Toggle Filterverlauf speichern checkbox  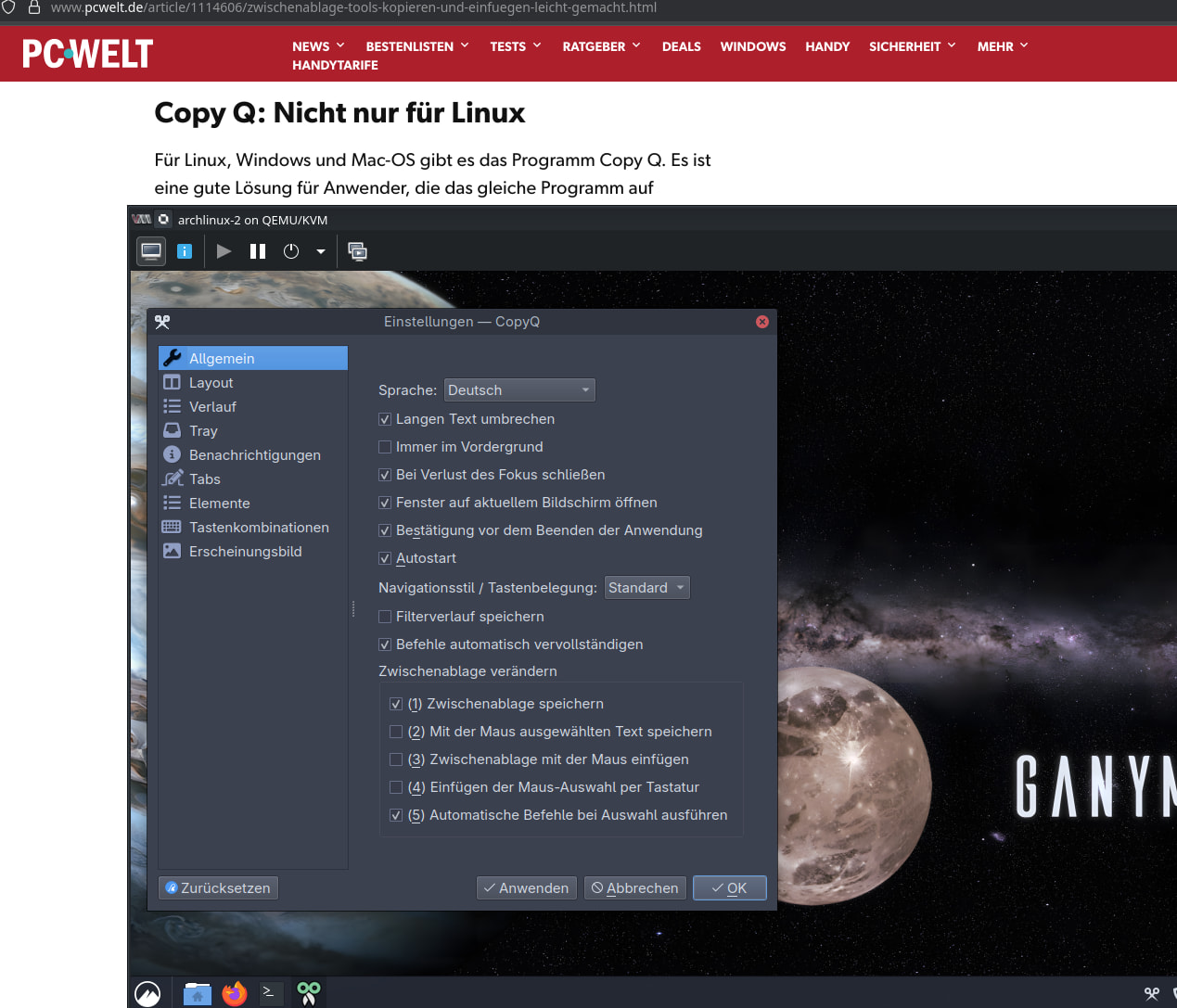pyautogui.click(x=385, y=617)
